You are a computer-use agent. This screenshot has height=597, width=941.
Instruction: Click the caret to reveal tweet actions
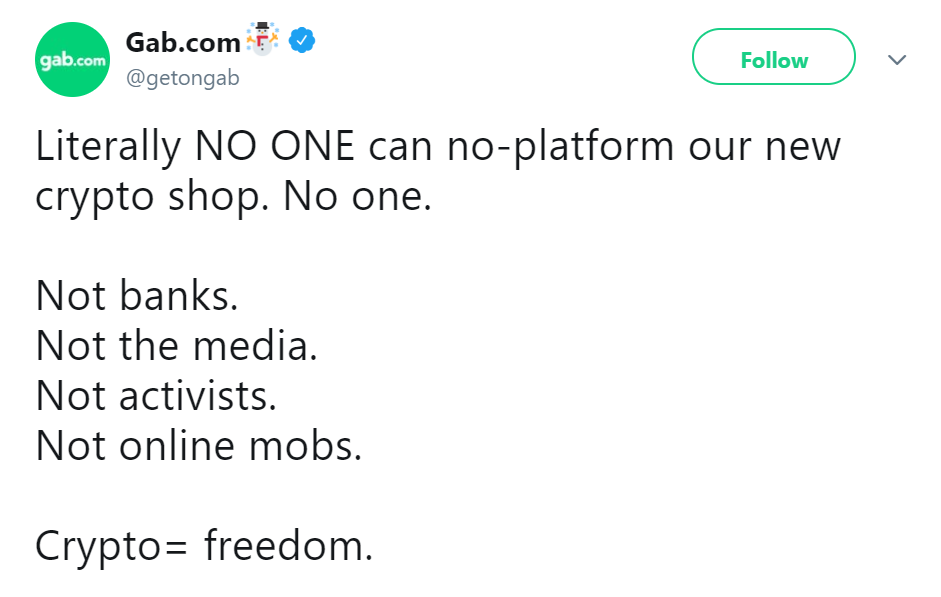pos(897,60)
